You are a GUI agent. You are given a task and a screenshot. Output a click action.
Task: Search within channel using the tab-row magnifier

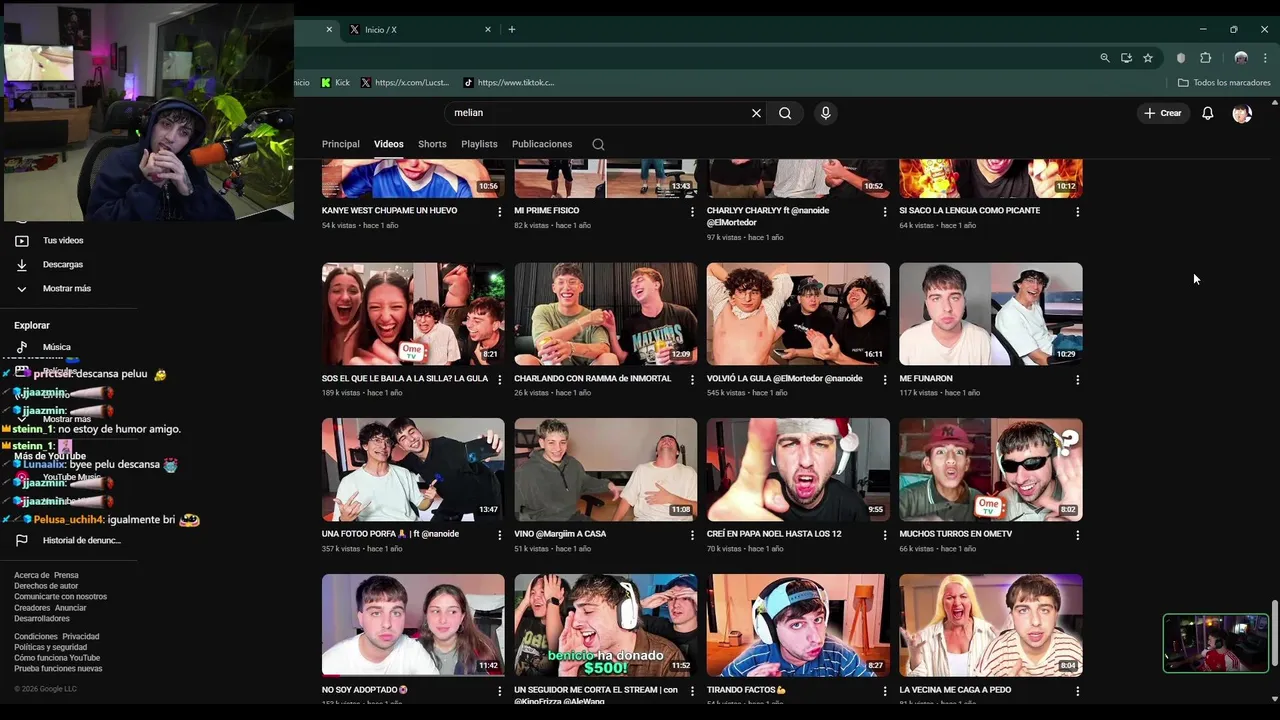(x=598, y=144)
